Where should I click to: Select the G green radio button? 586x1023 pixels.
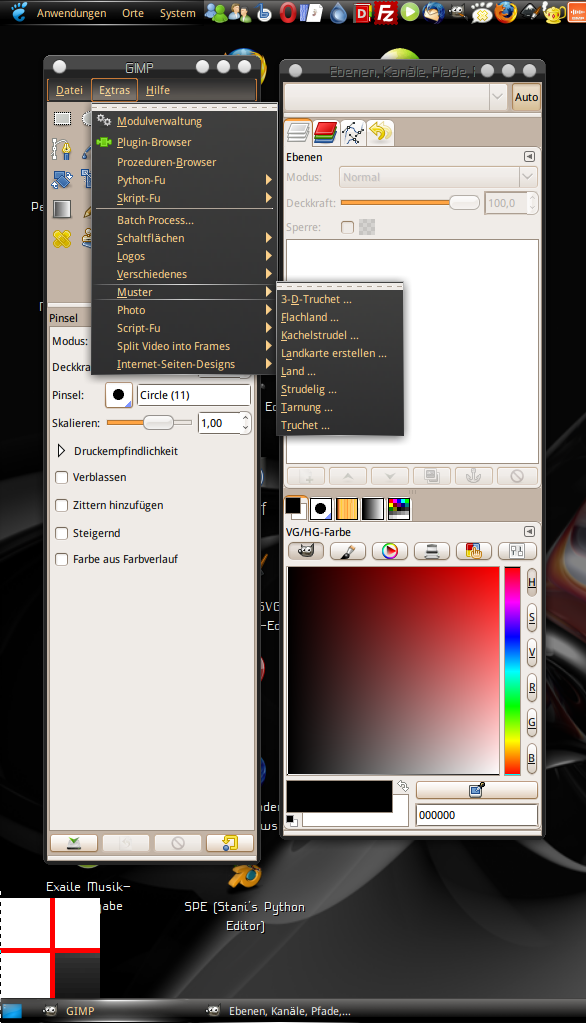point(532,722)
